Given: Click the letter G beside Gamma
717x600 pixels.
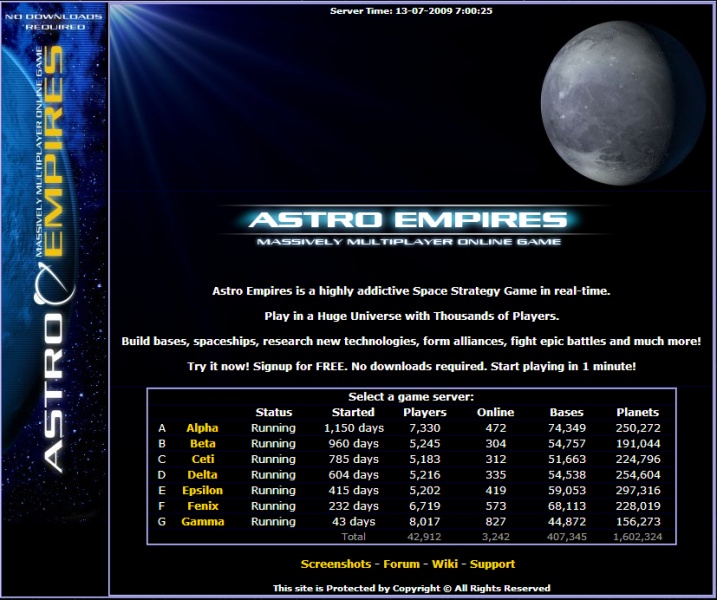Looking at the screenshot, I should [161, 521].
